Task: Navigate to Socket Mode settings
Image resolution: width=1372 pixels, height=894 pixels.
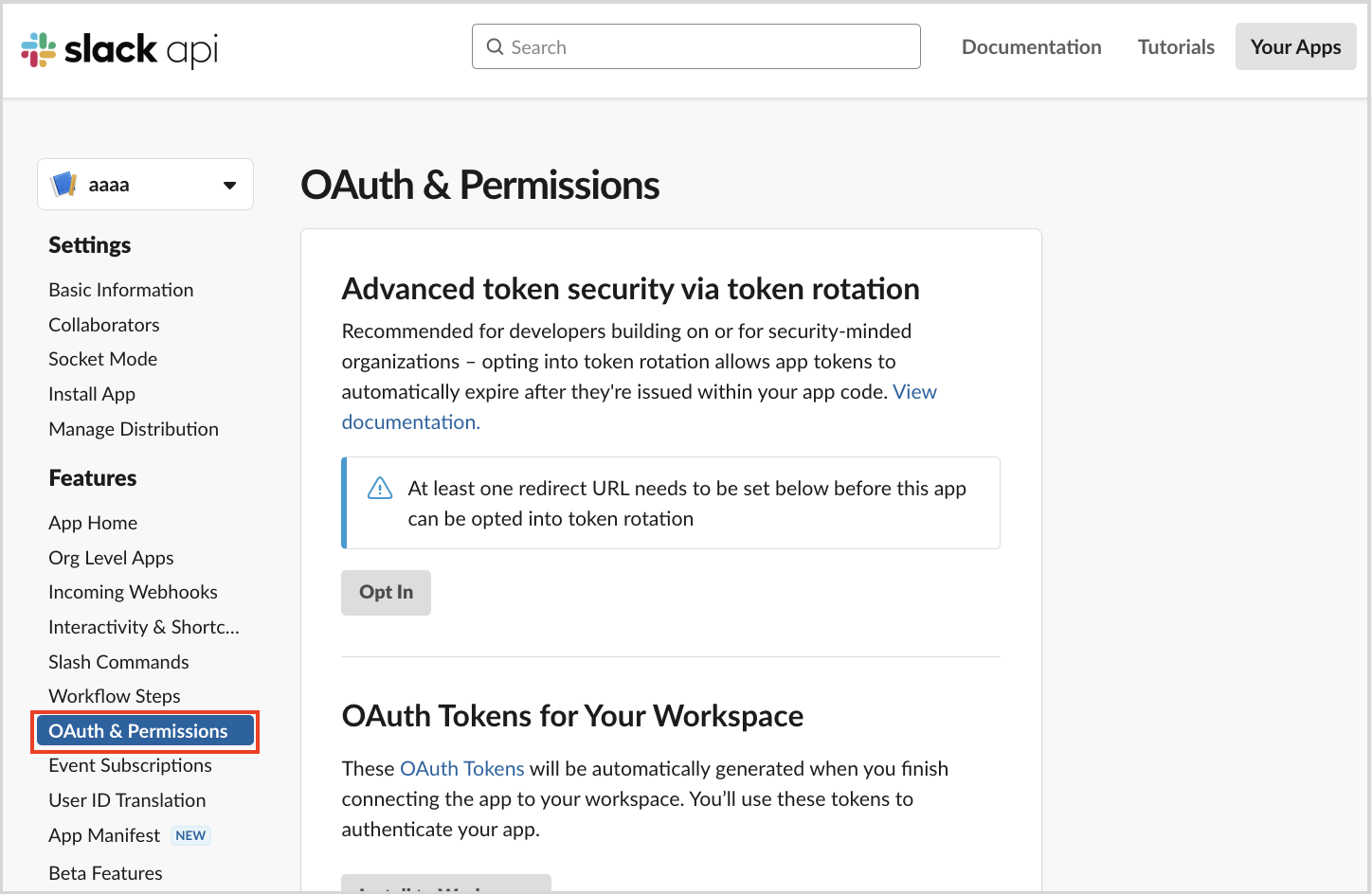Action: (102, 359)
